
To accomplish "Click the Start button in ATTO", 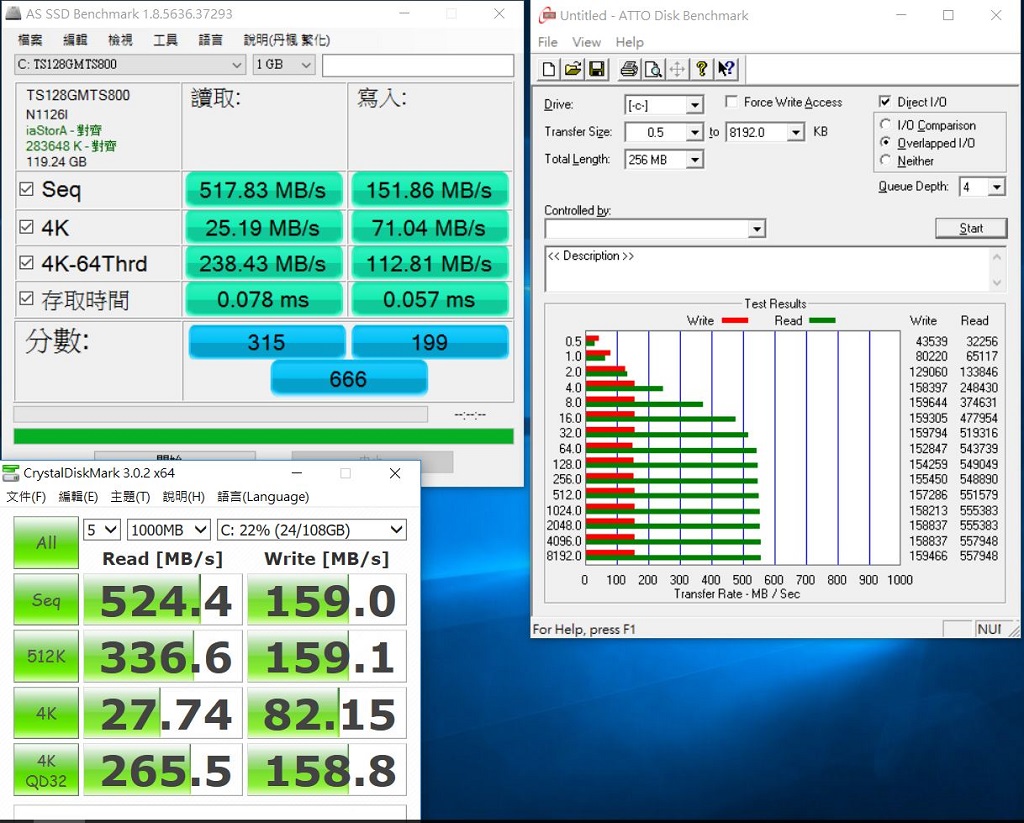I will click(x=971, y=228).
